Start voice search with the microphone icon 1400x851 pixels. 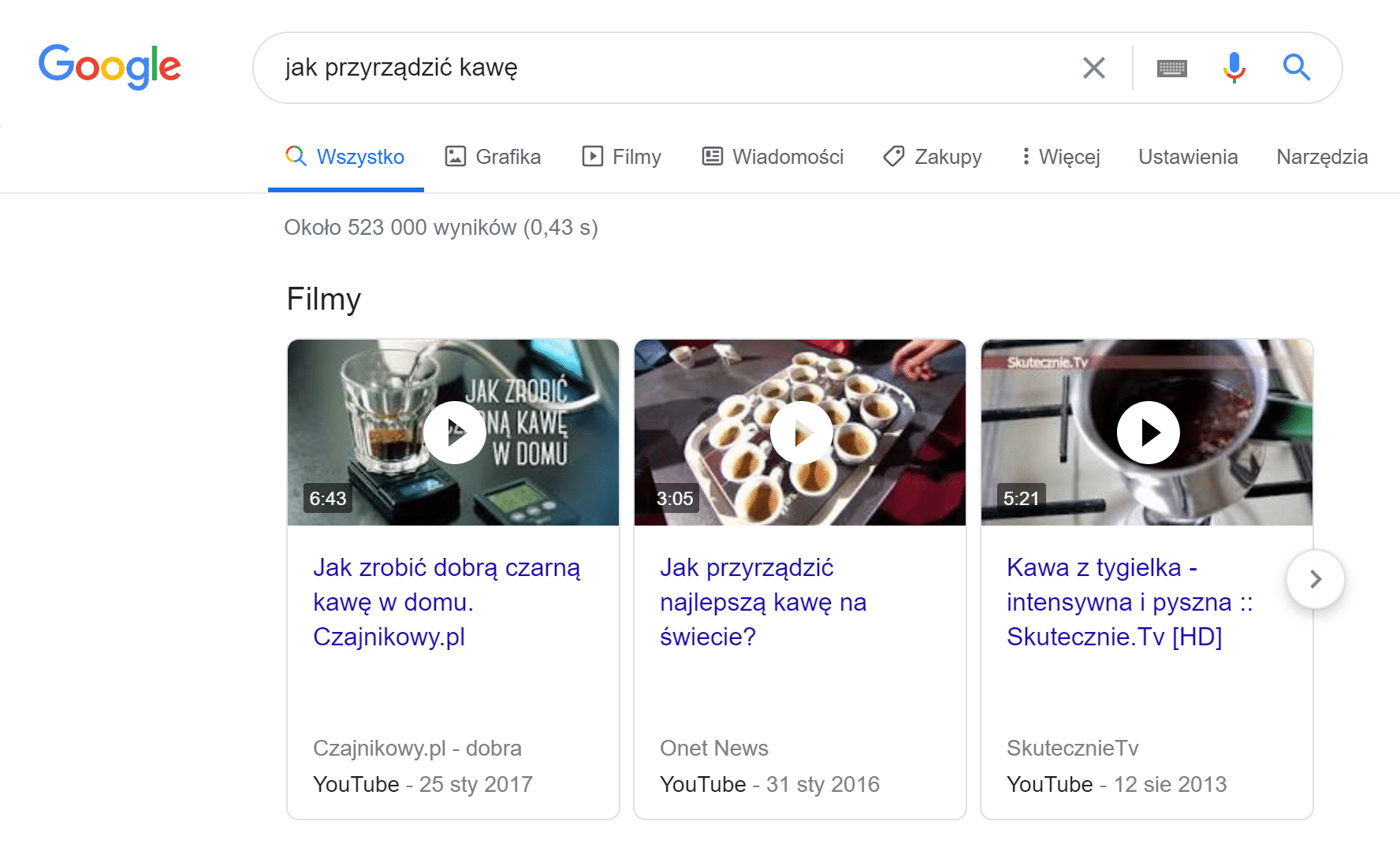[x=1234, y=68]
